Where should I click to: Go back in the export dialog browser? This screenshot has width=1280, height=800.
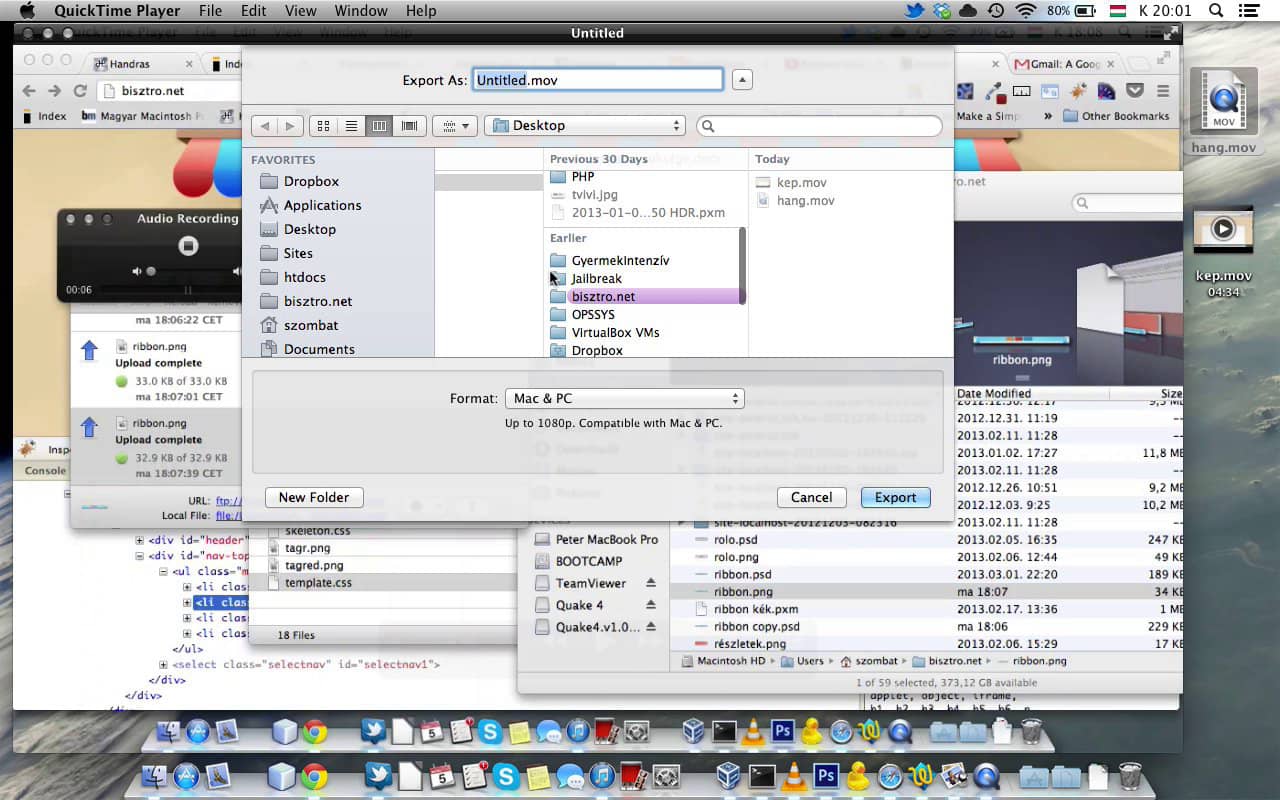[x=265, y=126]
